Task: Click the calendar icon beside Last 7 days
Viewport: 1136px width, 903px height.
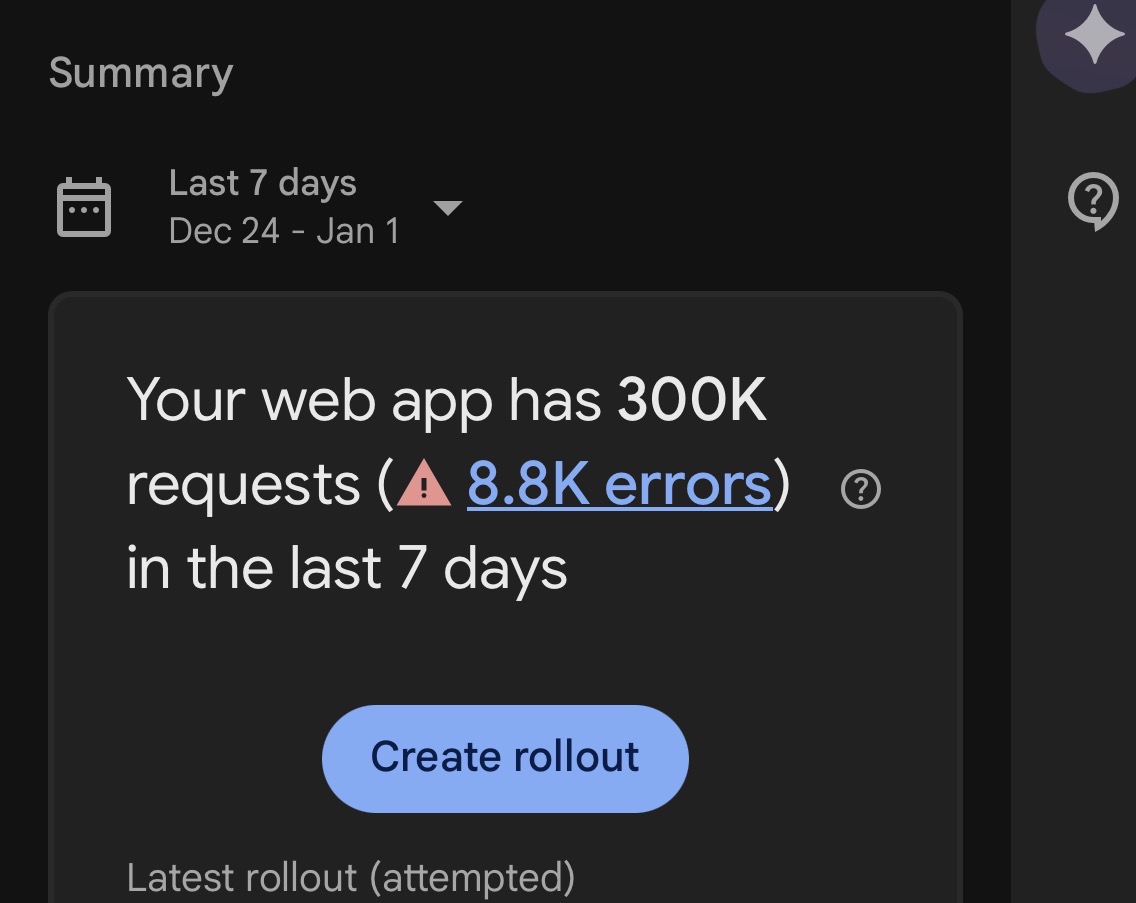Action: [84, 207]
